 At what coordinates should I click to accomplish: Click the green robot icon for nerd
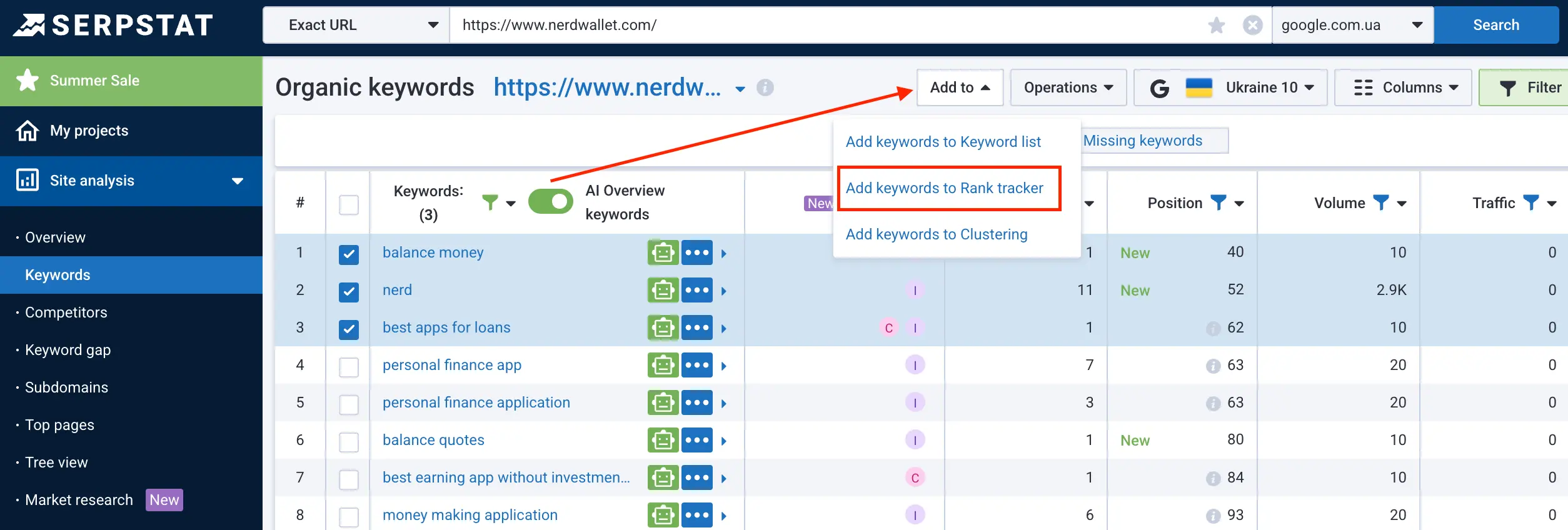click(663, 291)
